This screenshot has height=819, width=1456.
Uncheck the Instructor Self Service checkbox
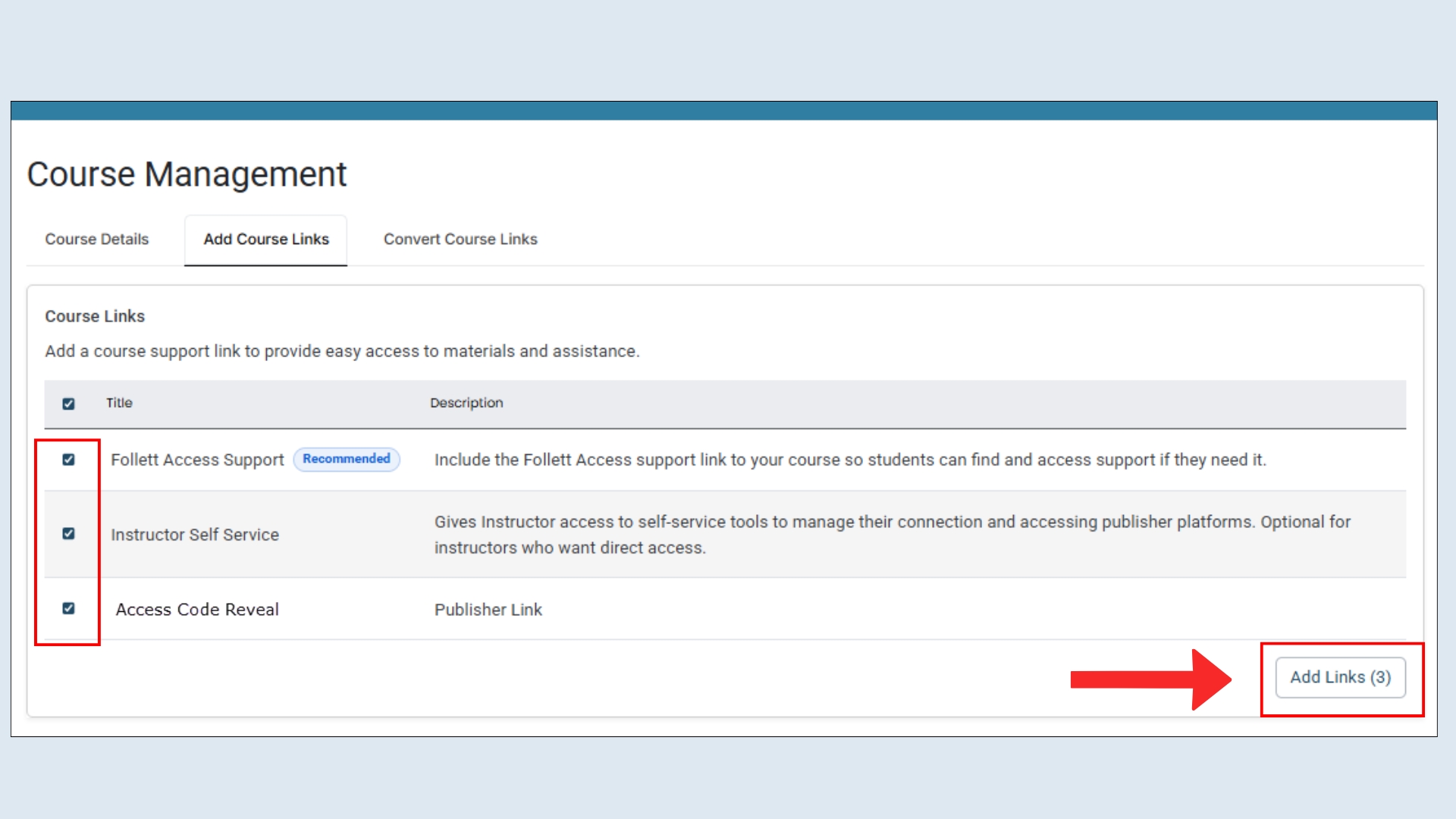click(x=68, y=534)
